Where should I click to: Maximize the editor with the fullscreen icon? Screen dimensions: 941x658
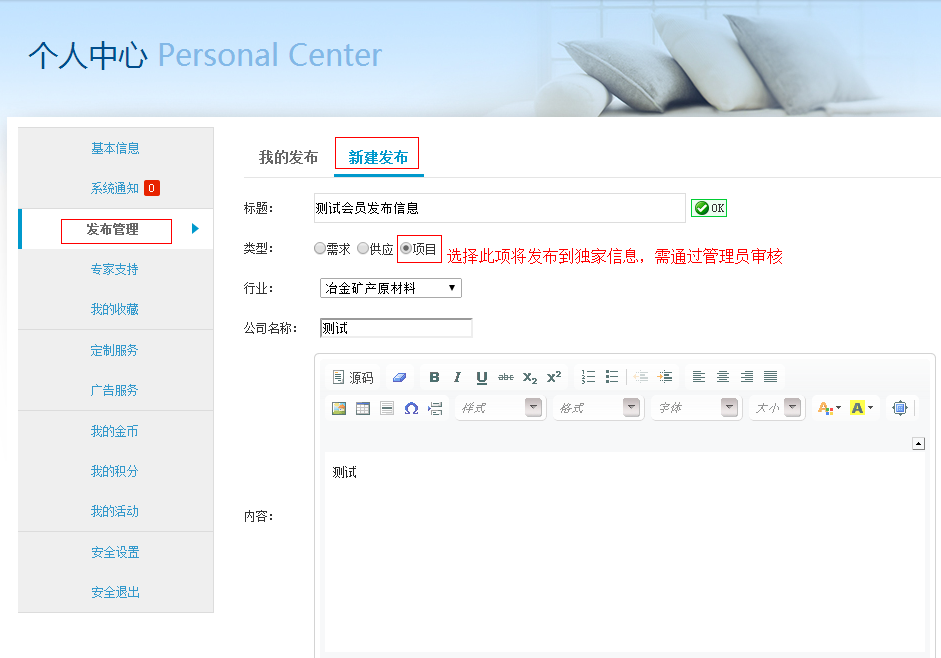900,408
